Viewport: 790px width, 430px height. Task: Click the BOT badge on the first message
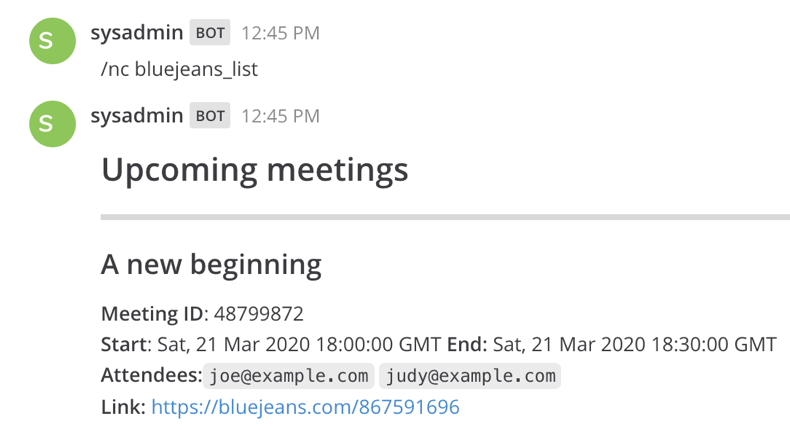[x=210, y=33]
